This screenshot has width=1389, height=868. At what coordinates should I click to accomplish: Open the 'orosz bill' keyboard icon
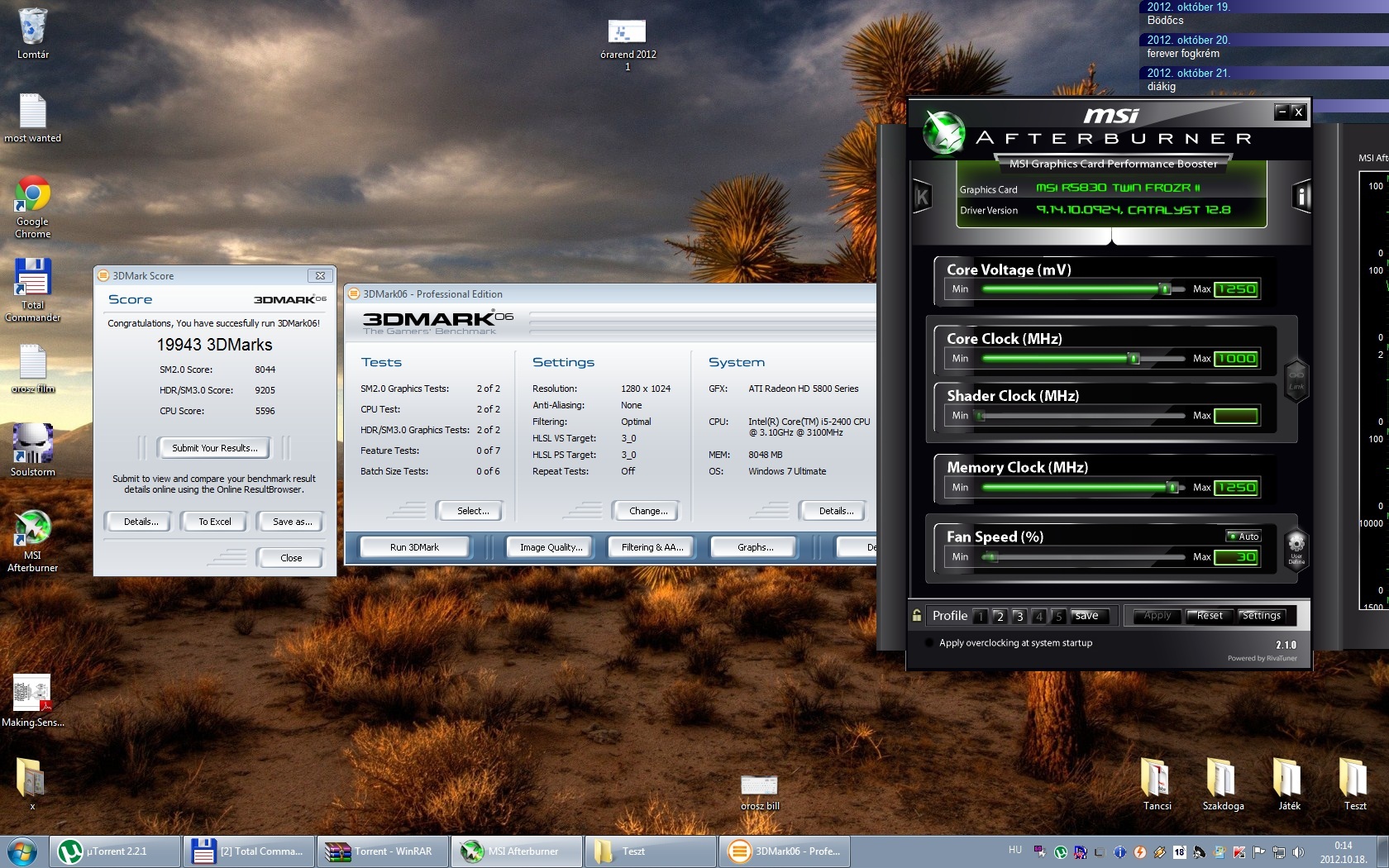(x=759, y=792)
